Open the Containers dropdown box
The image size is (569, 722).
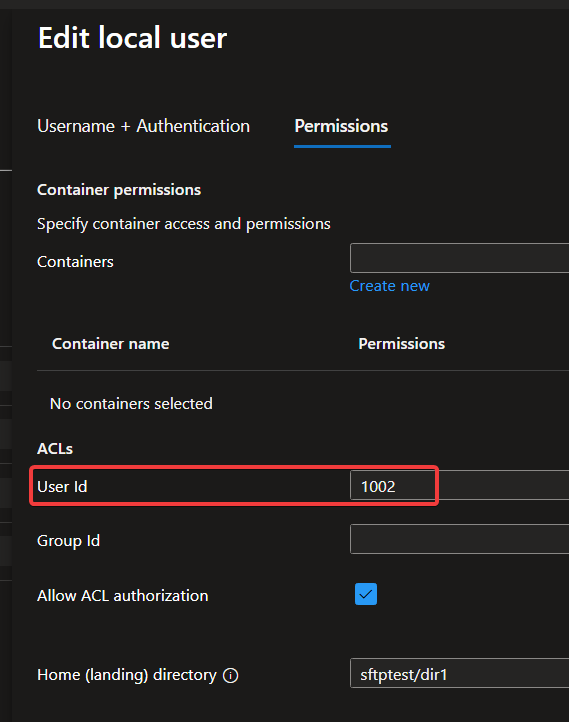459,258
